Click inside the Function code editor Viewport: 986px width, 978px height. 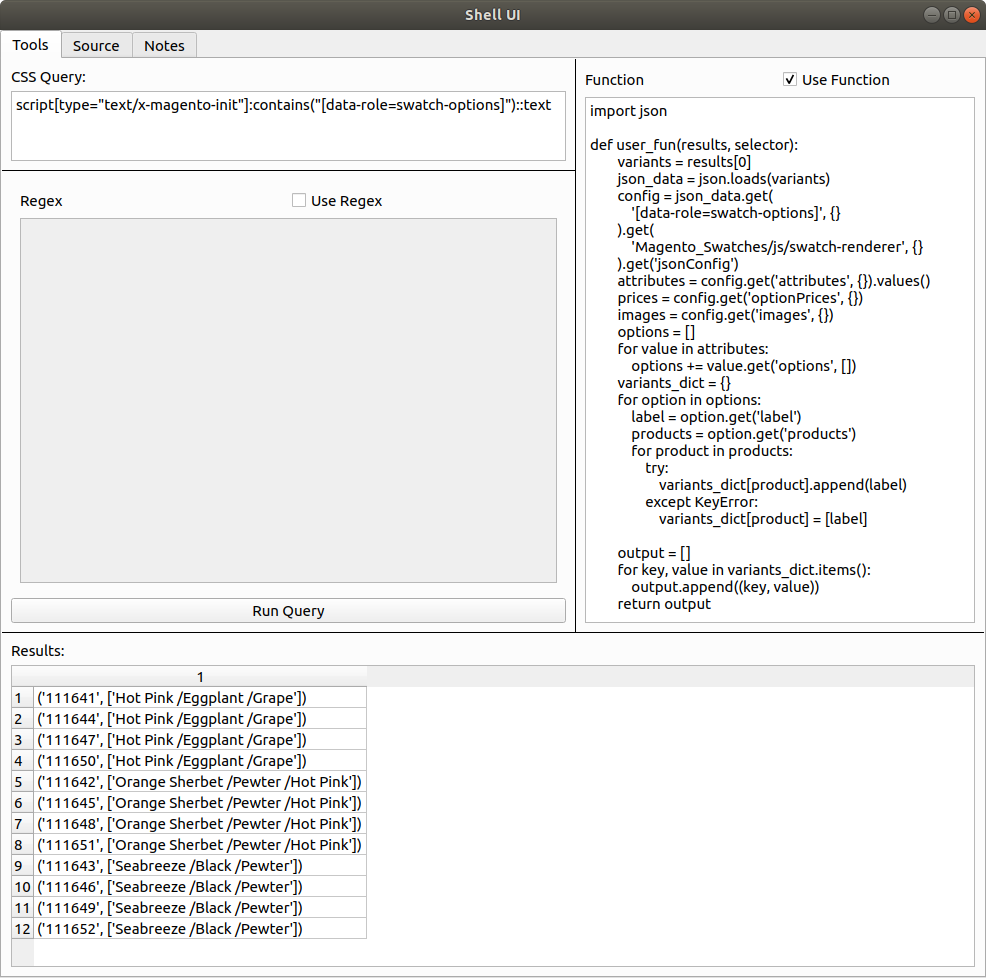click(x=779, y=360)
